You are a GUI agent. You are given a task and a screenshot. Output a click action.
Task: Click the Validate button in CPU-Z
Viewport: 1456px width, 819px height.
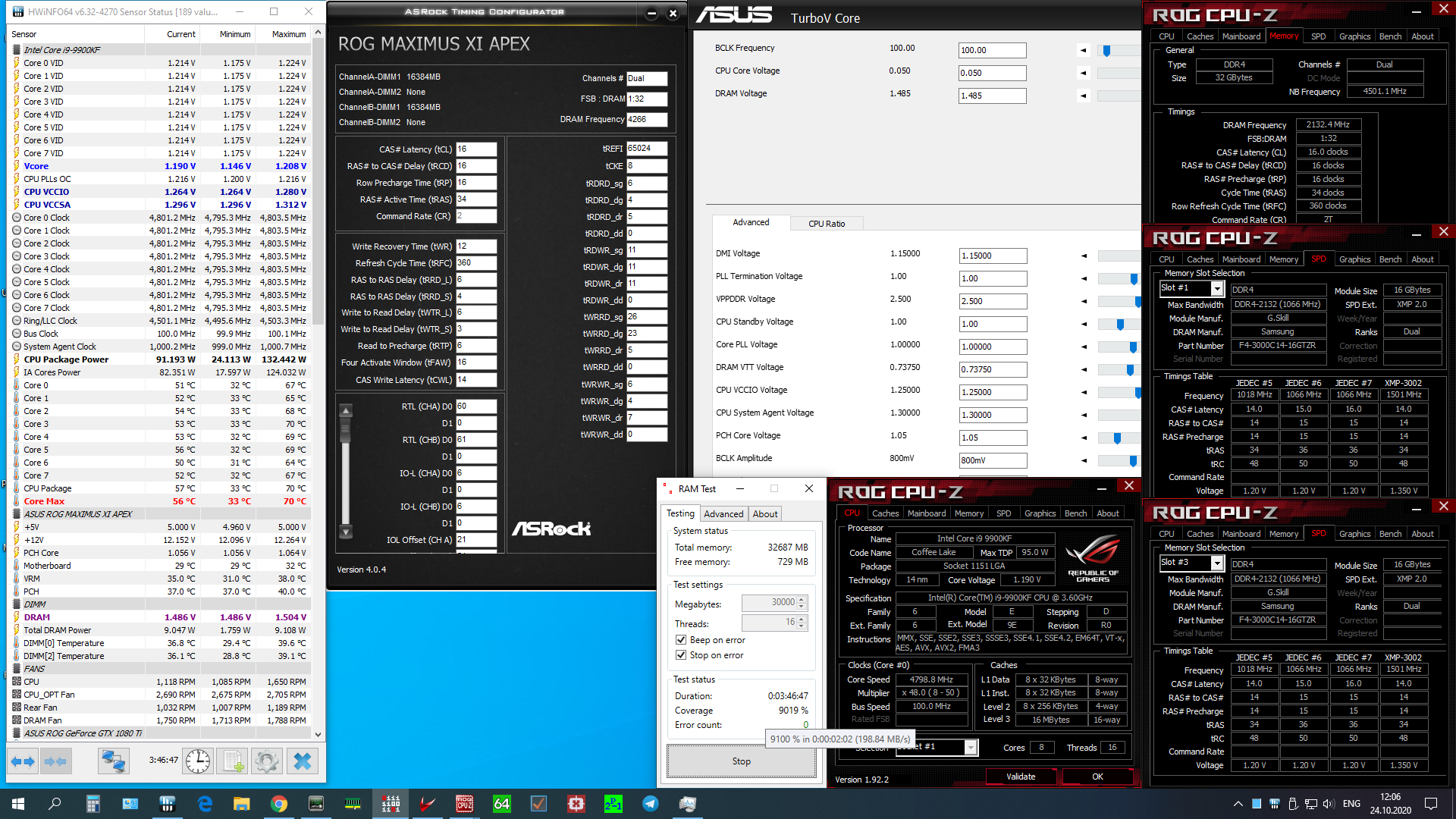pyautogui.click(x=1020, y=777)
